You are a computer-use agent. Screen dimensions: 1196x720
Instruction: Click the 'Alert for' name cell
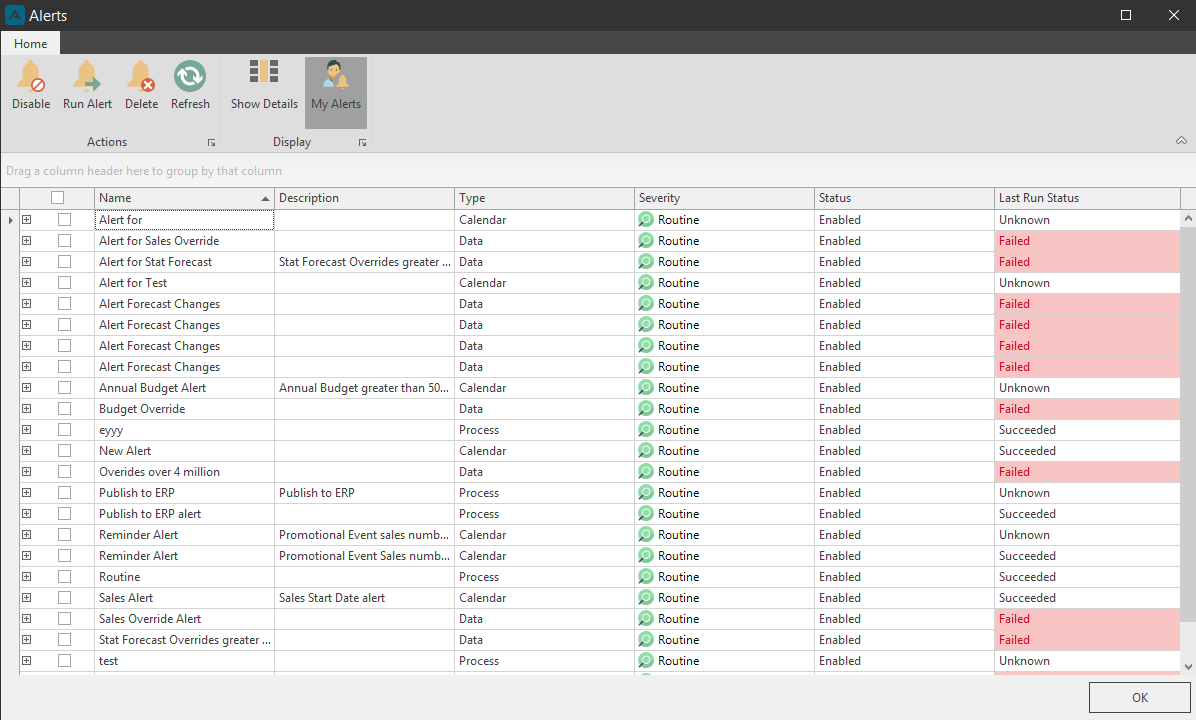[184, 220]
